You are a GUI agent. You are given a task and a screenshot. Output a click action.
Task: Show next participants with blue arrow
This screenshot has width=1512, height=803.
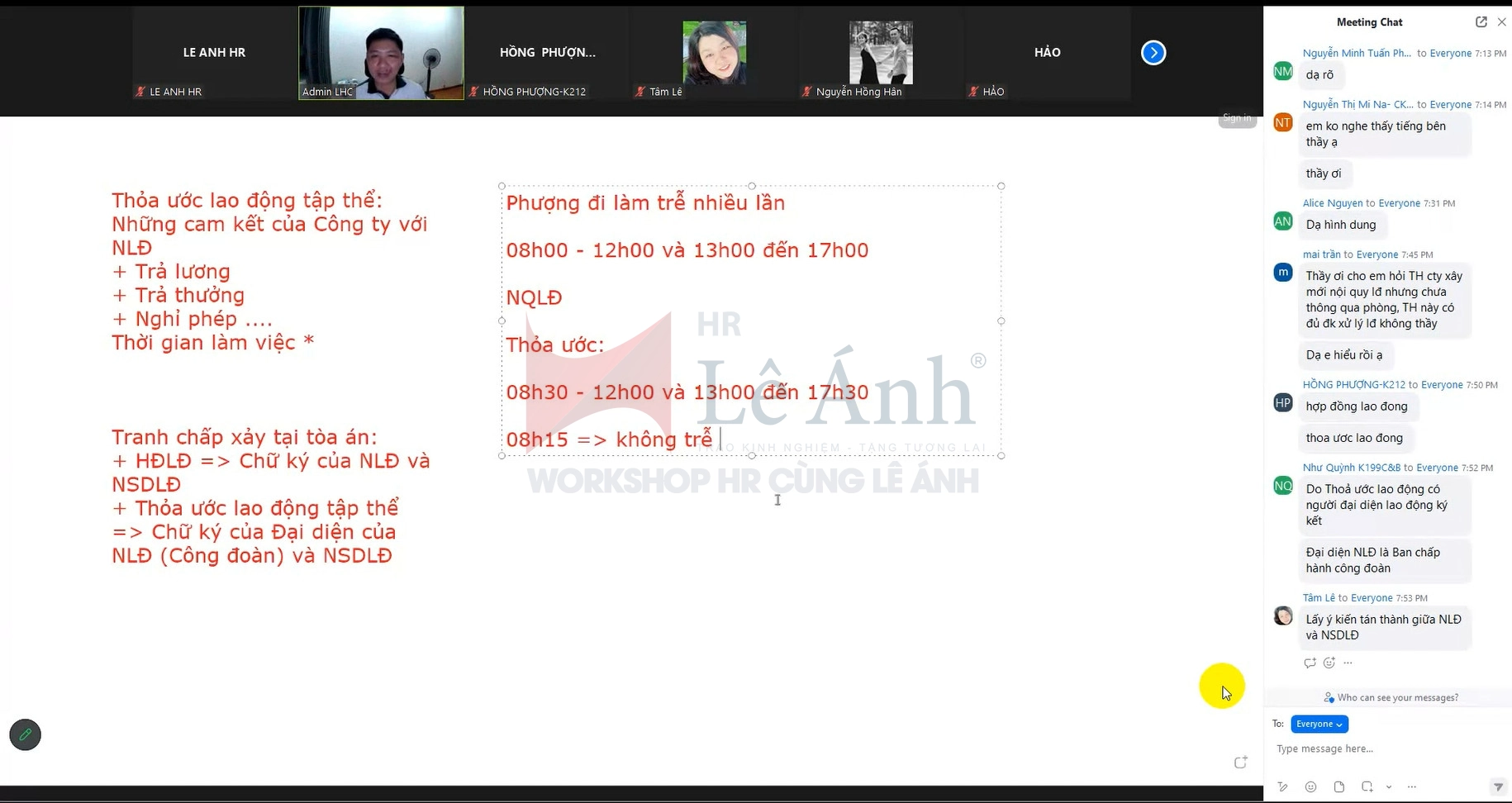click(1153, 53)
